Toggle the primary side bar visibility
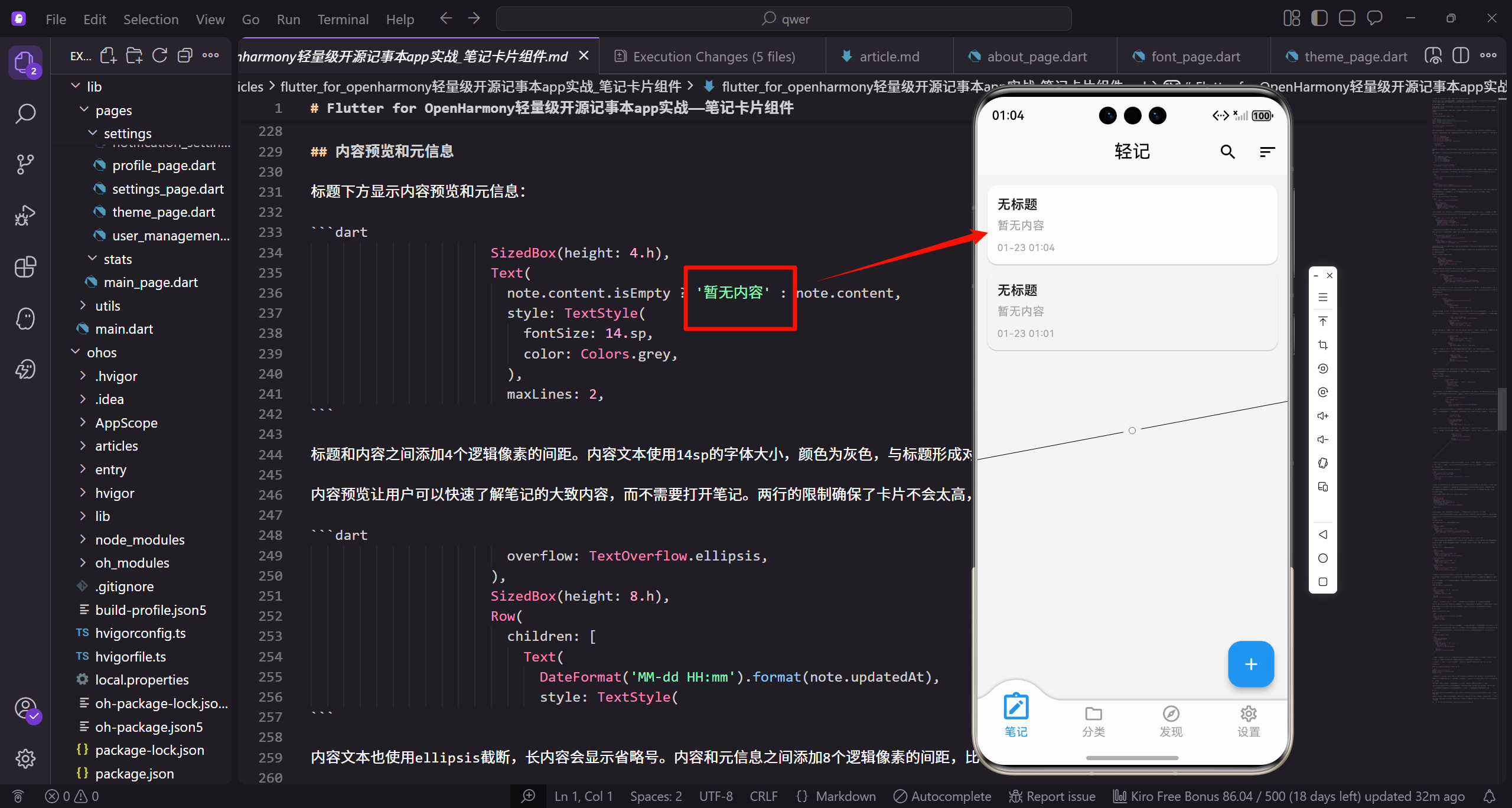1512x808 pixels. tap(1319, 18)
